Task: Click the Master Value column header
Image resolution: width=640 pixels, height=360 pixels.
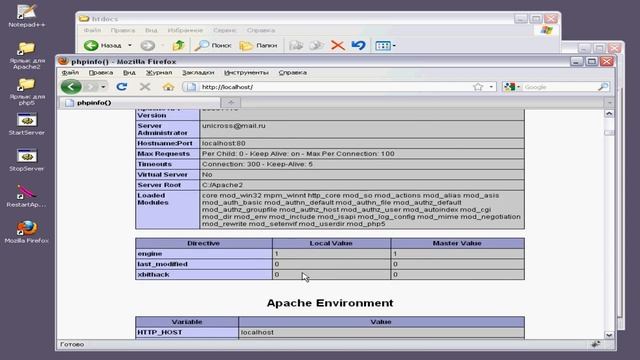Action: (x=457, y=243)
